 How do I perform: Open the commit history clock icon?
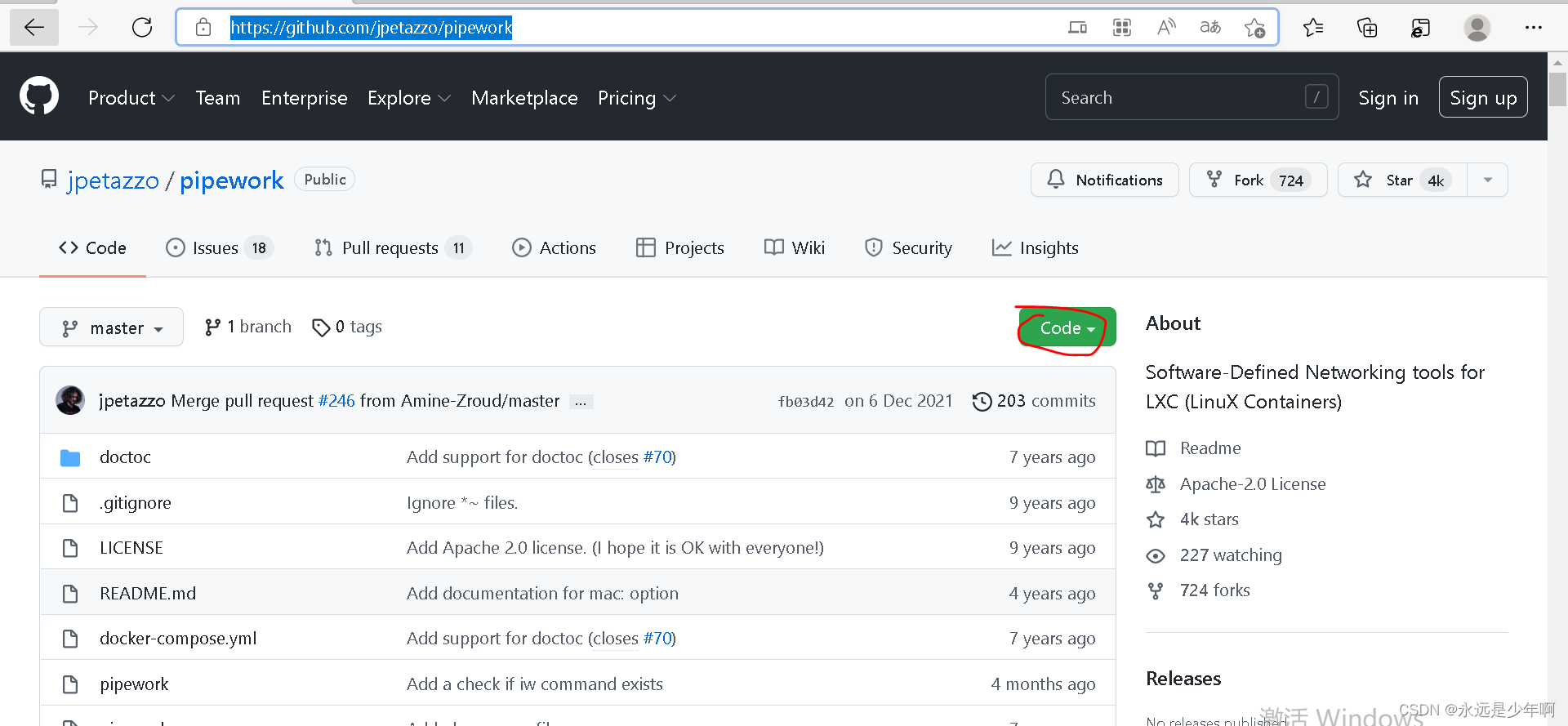(x=982, y=401)
